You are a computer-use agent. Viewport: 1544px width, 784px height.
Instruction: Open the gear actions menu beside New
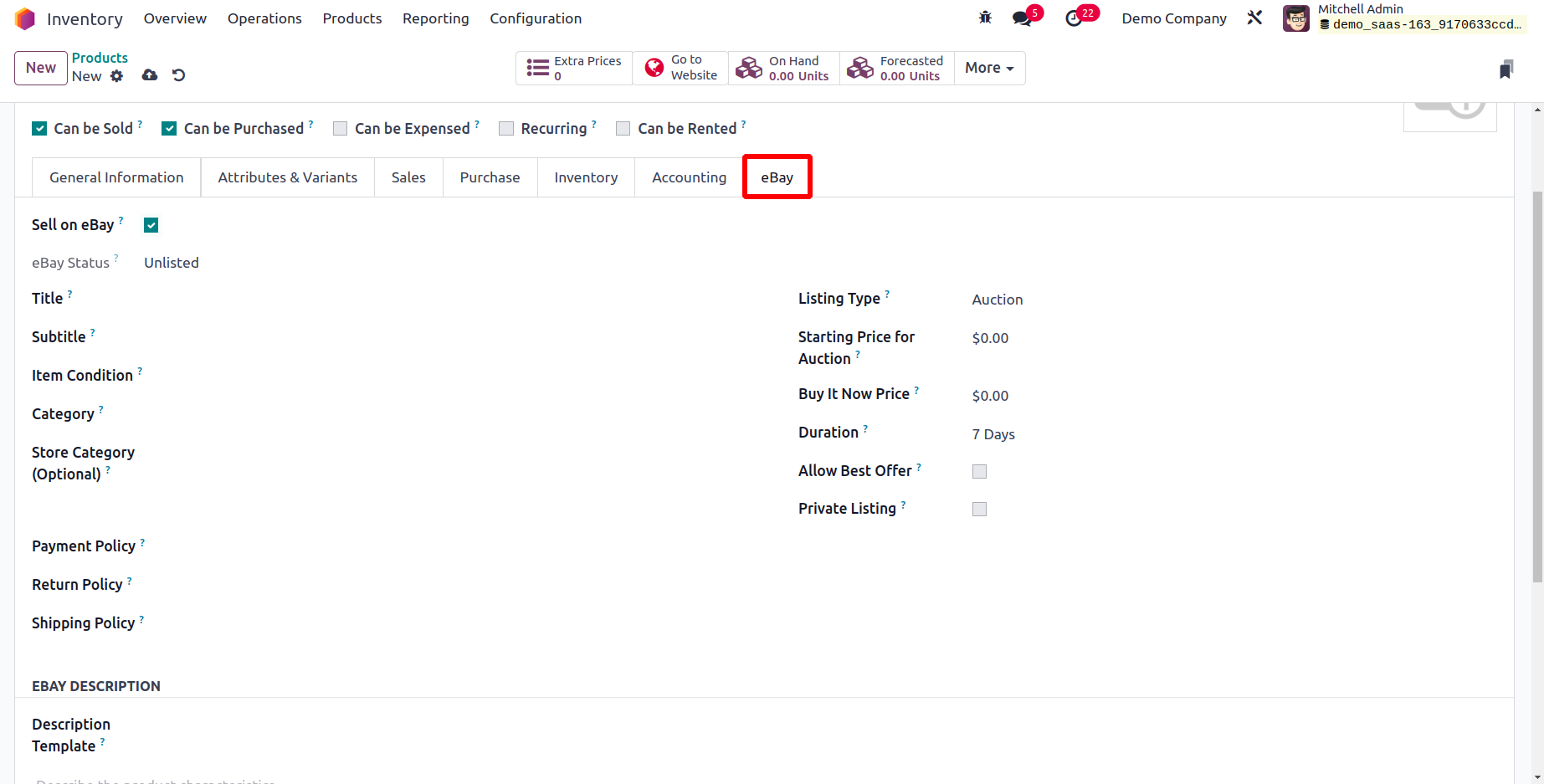(x=117, y=76)
